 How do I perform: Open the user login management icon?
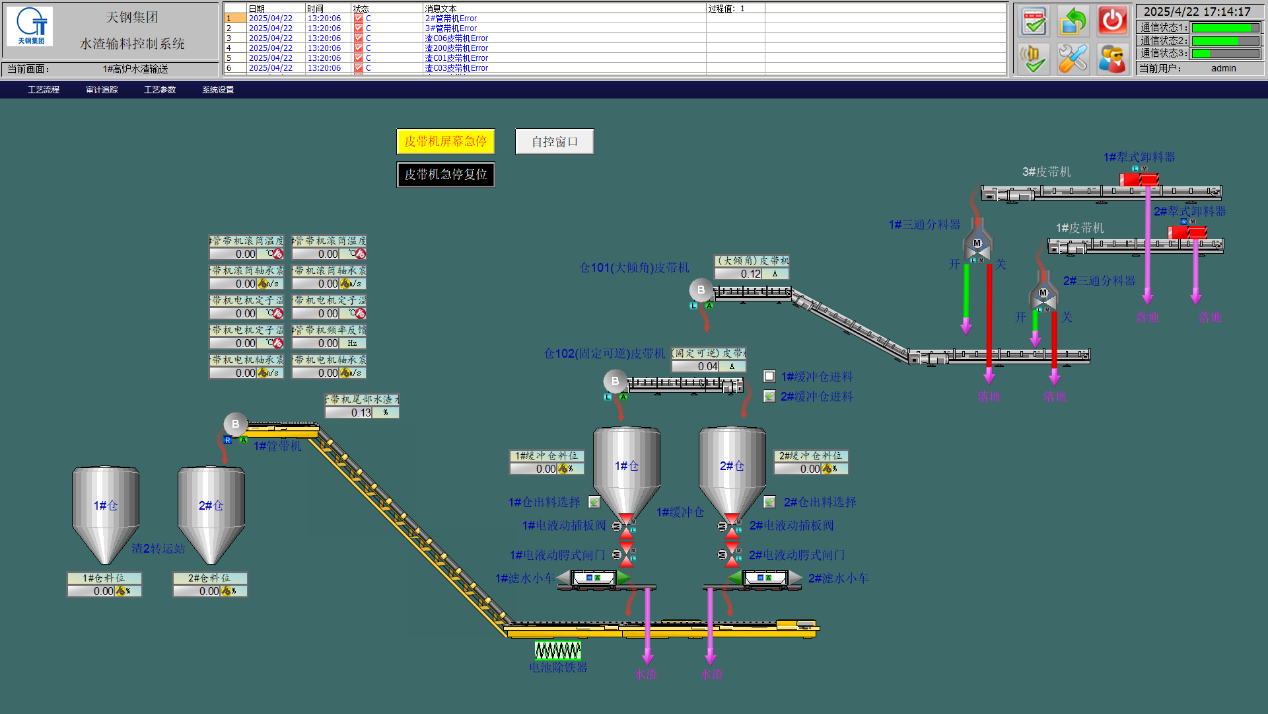pos(1112,58)
